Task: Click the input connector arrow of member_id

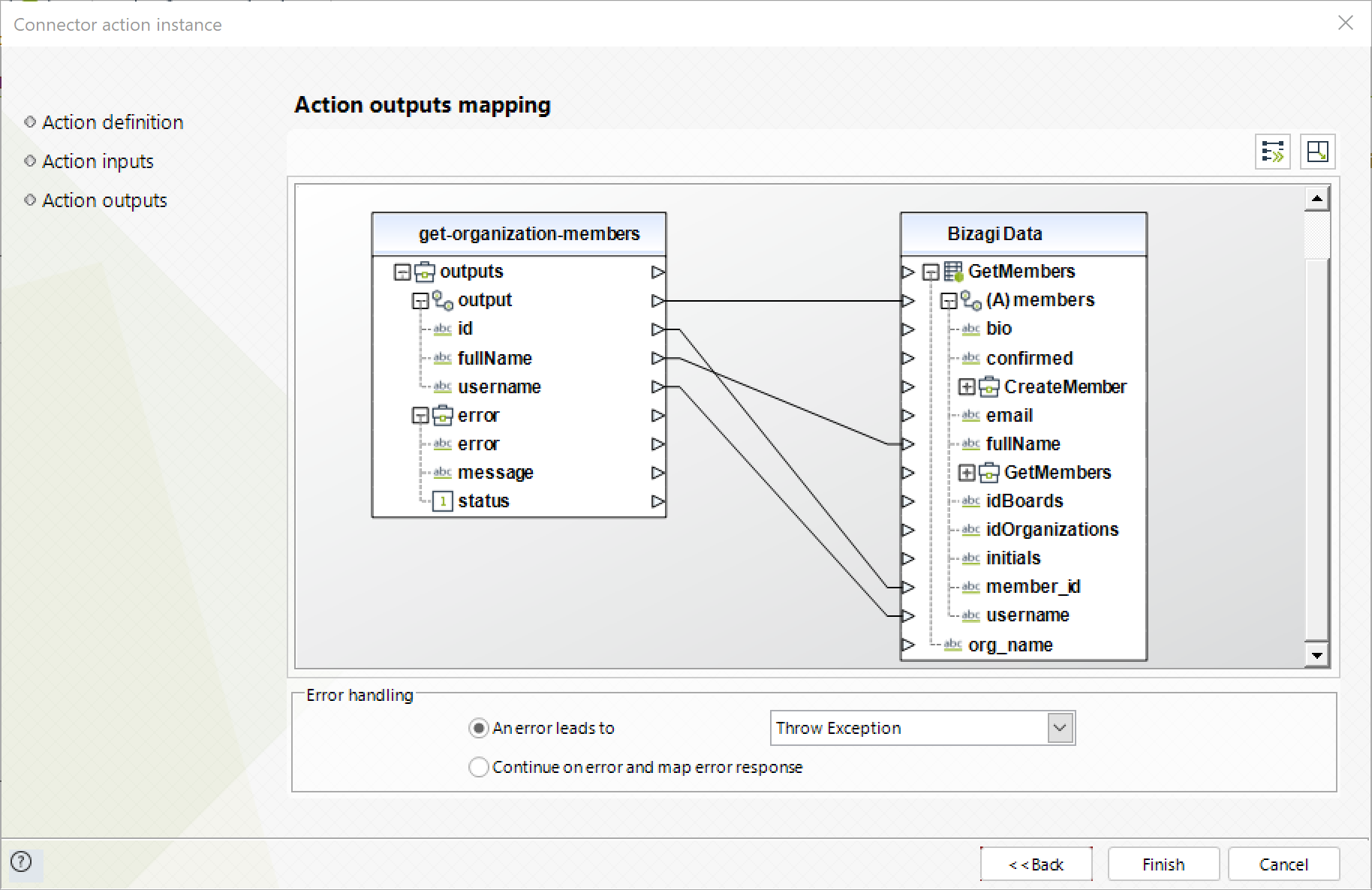Action: 908,587
